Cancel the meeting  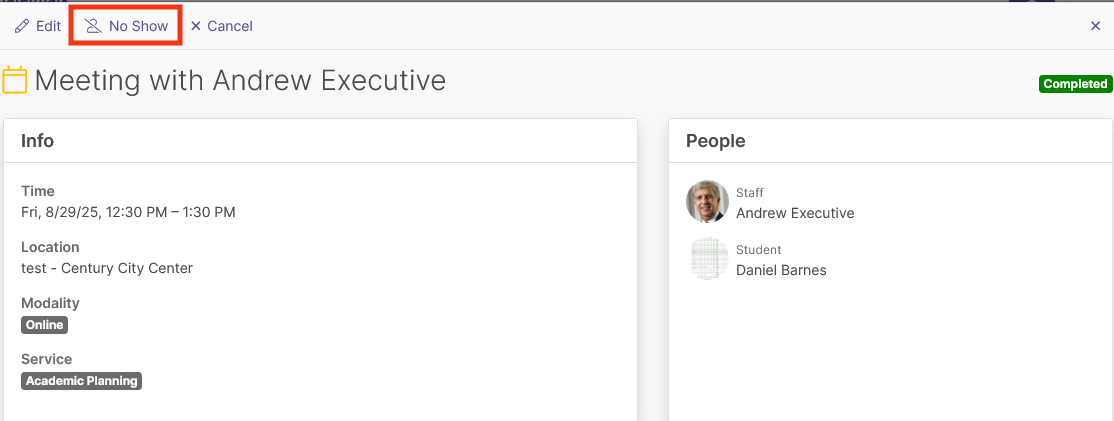(222, 26)
